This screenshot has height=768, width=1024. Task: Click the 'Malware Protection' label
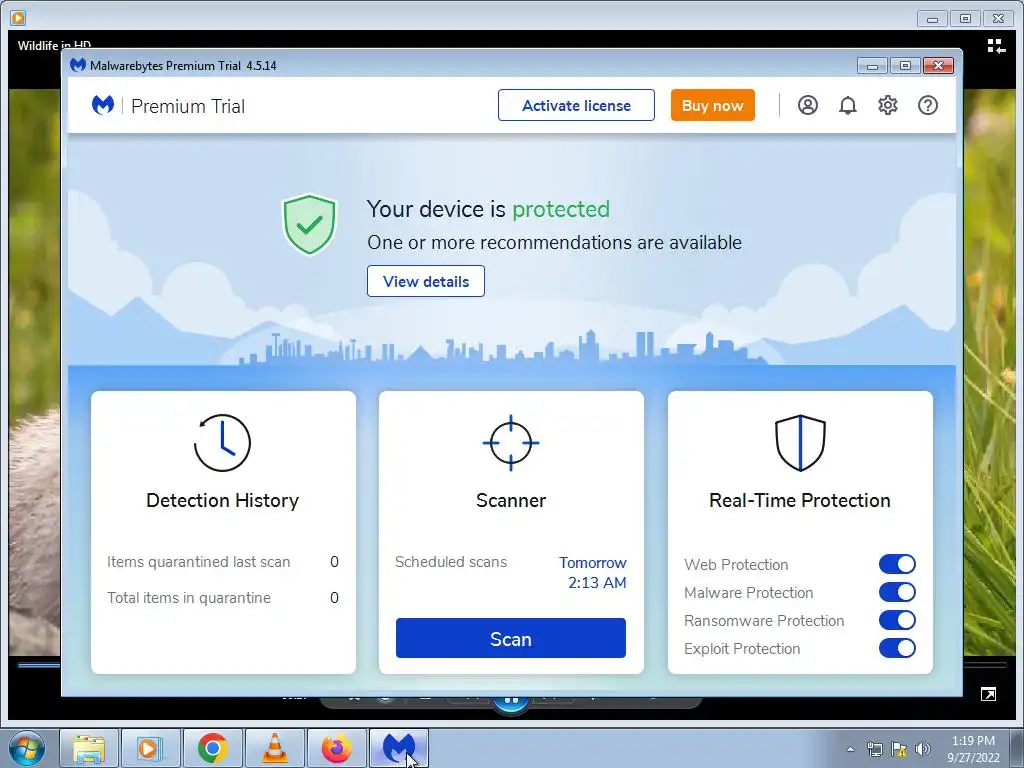point(748,593)
